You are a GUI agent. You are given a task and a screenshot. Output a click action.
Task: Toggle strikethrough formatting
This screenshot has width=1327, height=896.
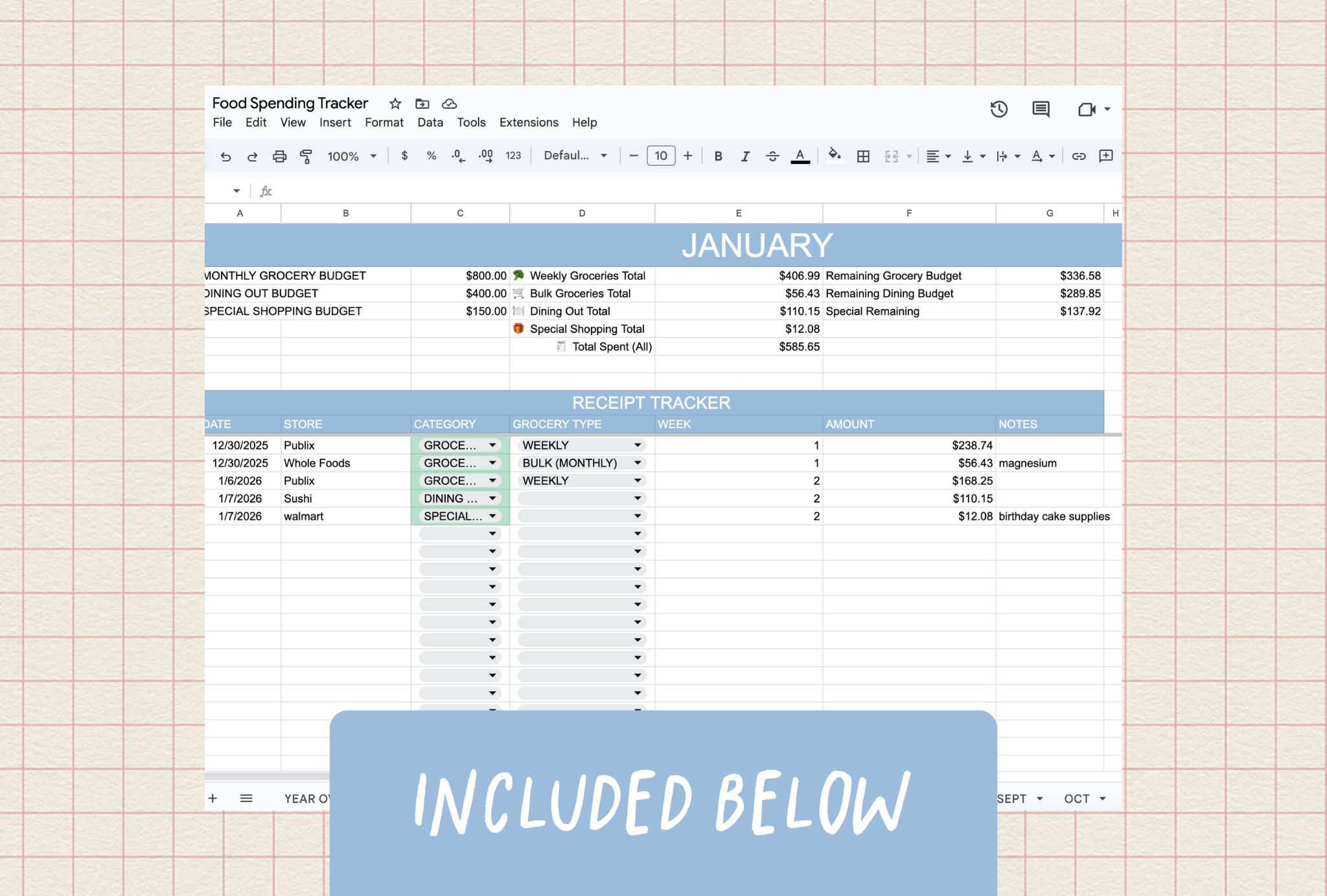[x=772, y=156]
